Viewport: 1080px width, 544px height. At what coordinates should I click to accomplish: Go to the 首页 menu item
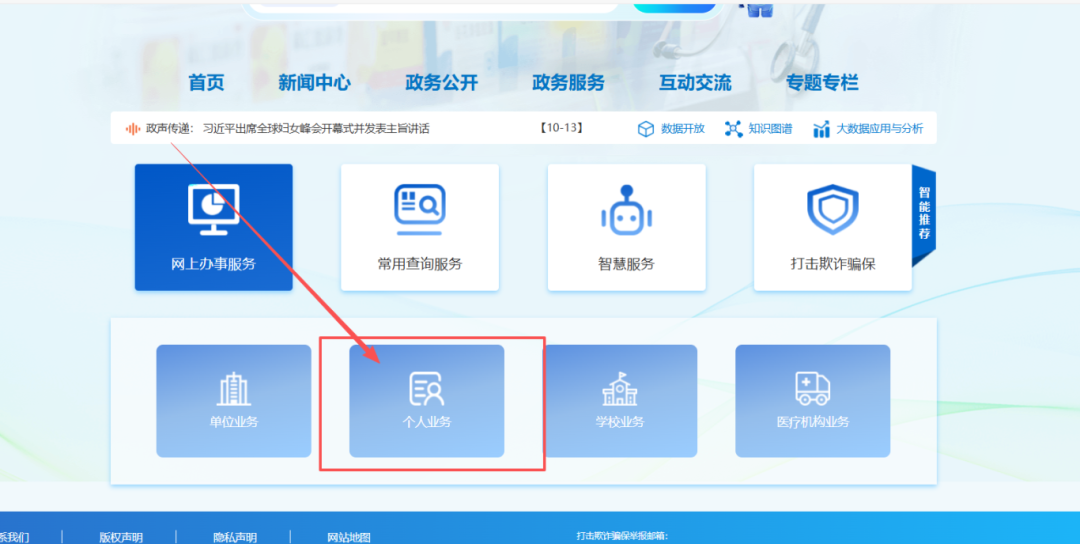click(x=206, y=83)
